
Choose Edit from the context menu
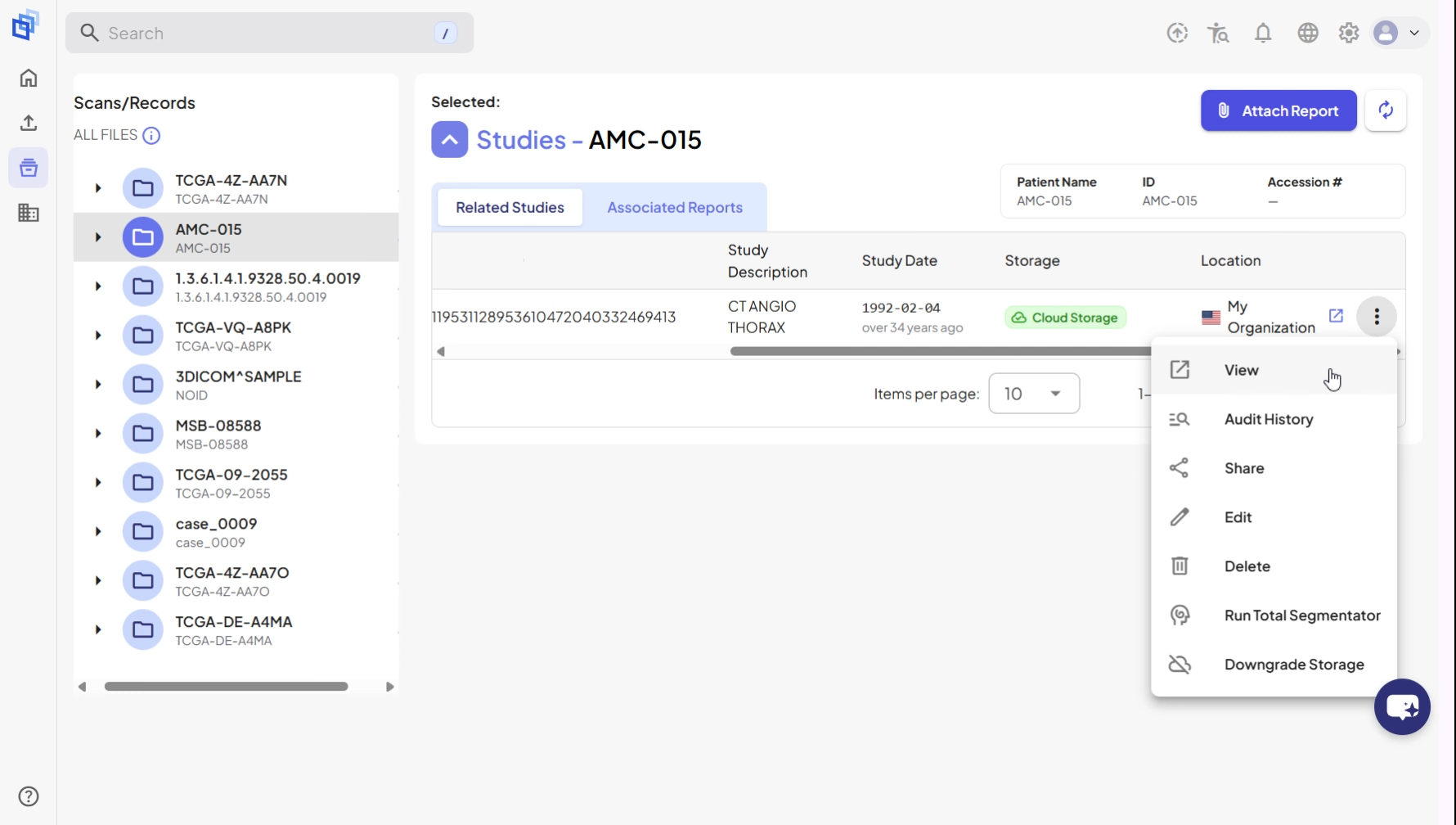(x=1274, y=517)
